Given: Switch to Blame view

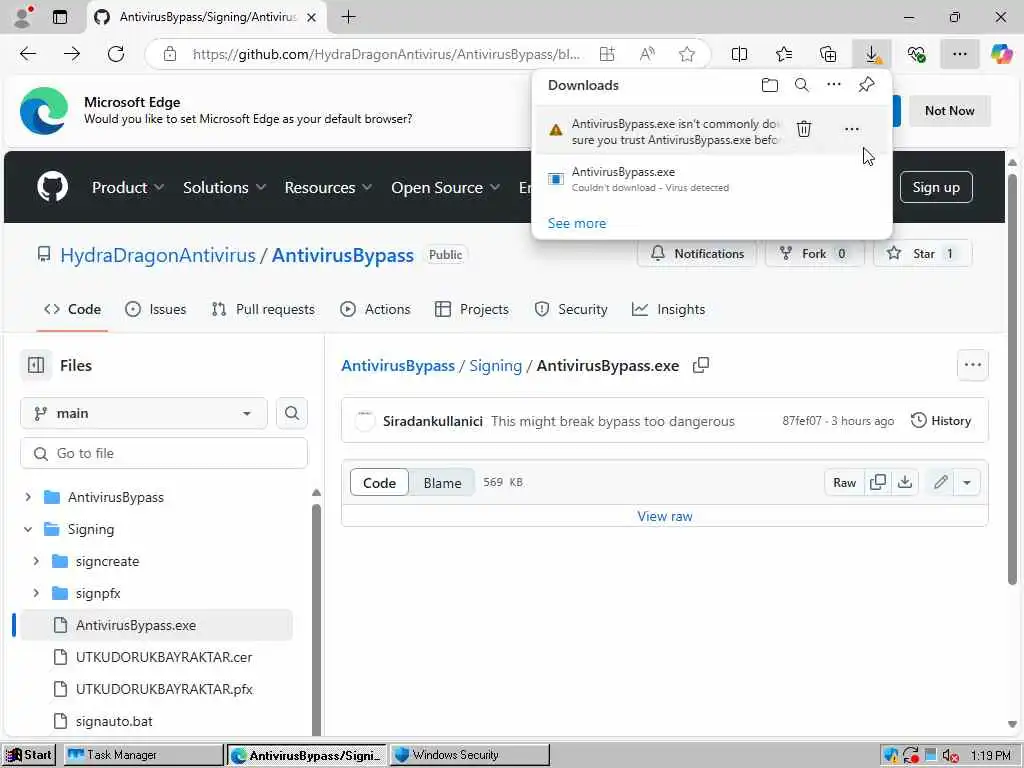Looking at the screenshot, I should coord(442,483).
